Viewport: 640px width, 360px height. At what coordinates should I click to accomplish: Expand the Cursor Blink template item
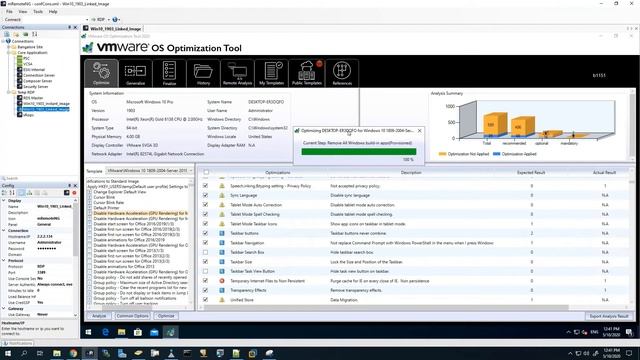(89, 197)
